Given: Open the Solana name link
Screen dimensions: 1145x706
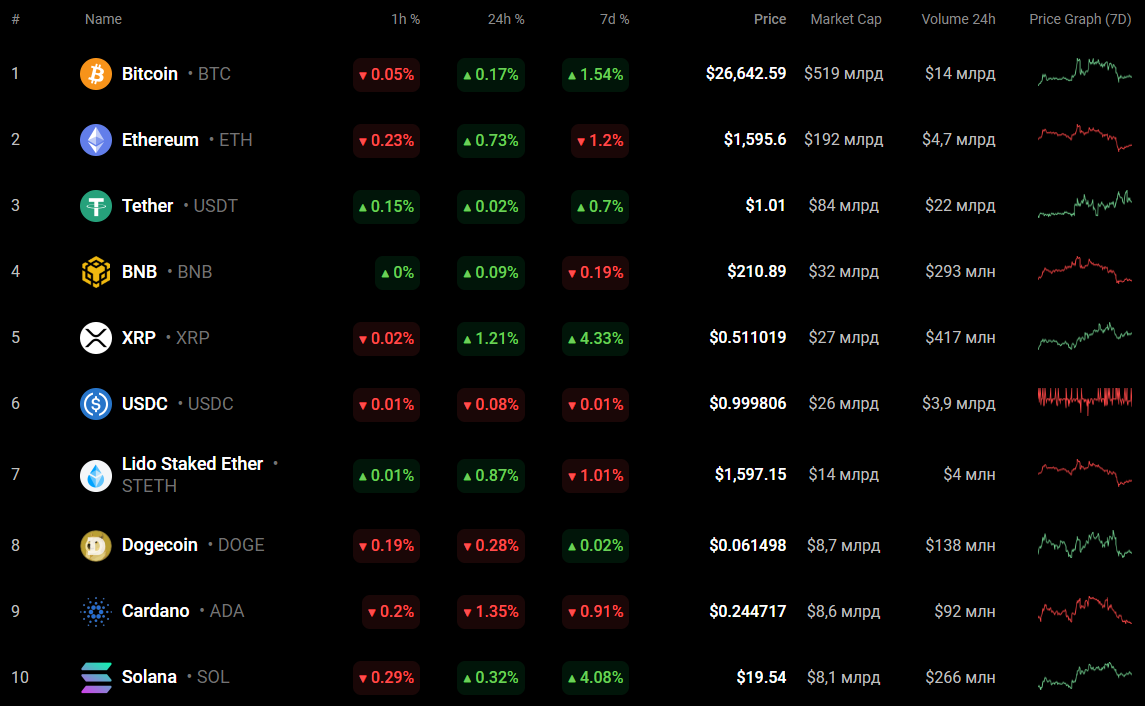Looking at the screenshot, I should coord(149,677).
